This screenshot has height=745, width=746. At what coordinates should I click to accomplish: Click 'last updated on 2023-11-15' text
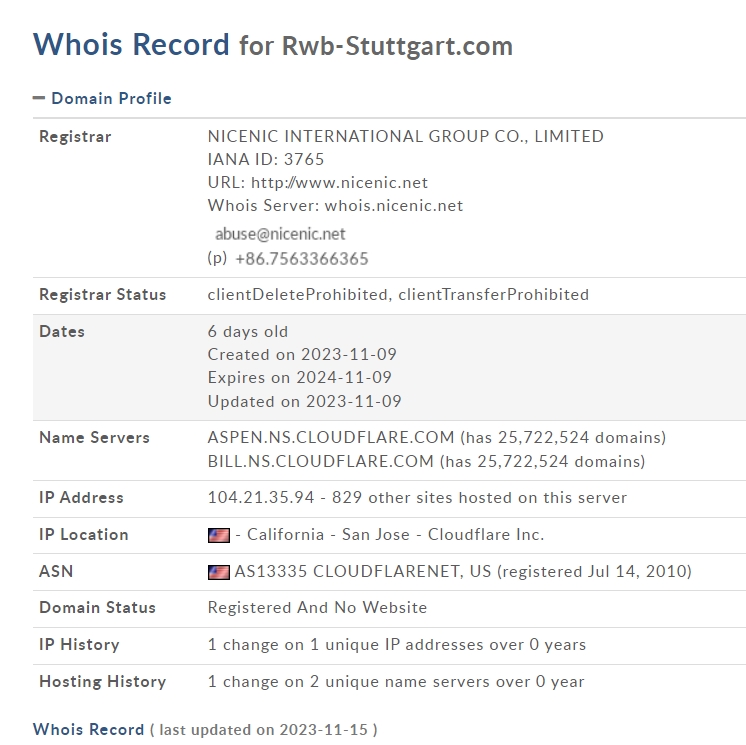point(264,730)
